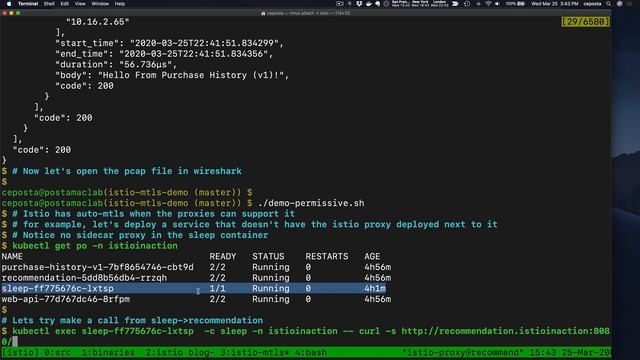The image size is (640, 360).
Task: Close the Terminal window with red button
Action: [4, 13]
